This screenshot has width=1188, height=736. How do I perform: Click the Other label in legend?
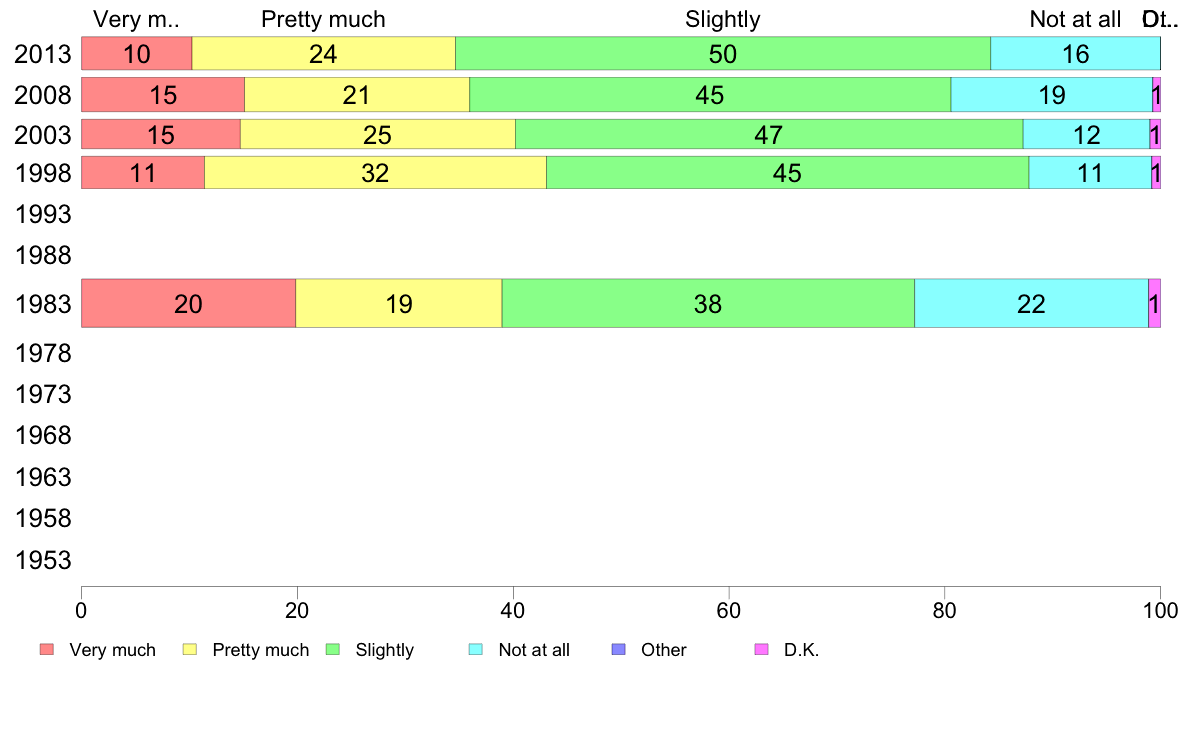[664, 650]
